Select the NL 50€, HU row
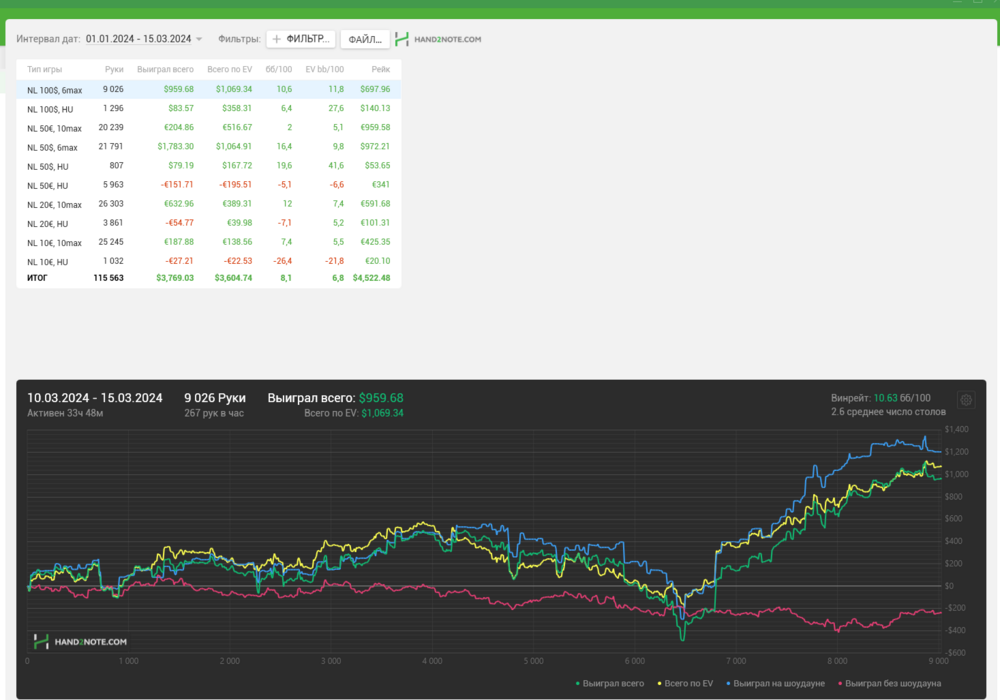The width and height of the screenshot is (1000, 700). (x=209, y=185)
